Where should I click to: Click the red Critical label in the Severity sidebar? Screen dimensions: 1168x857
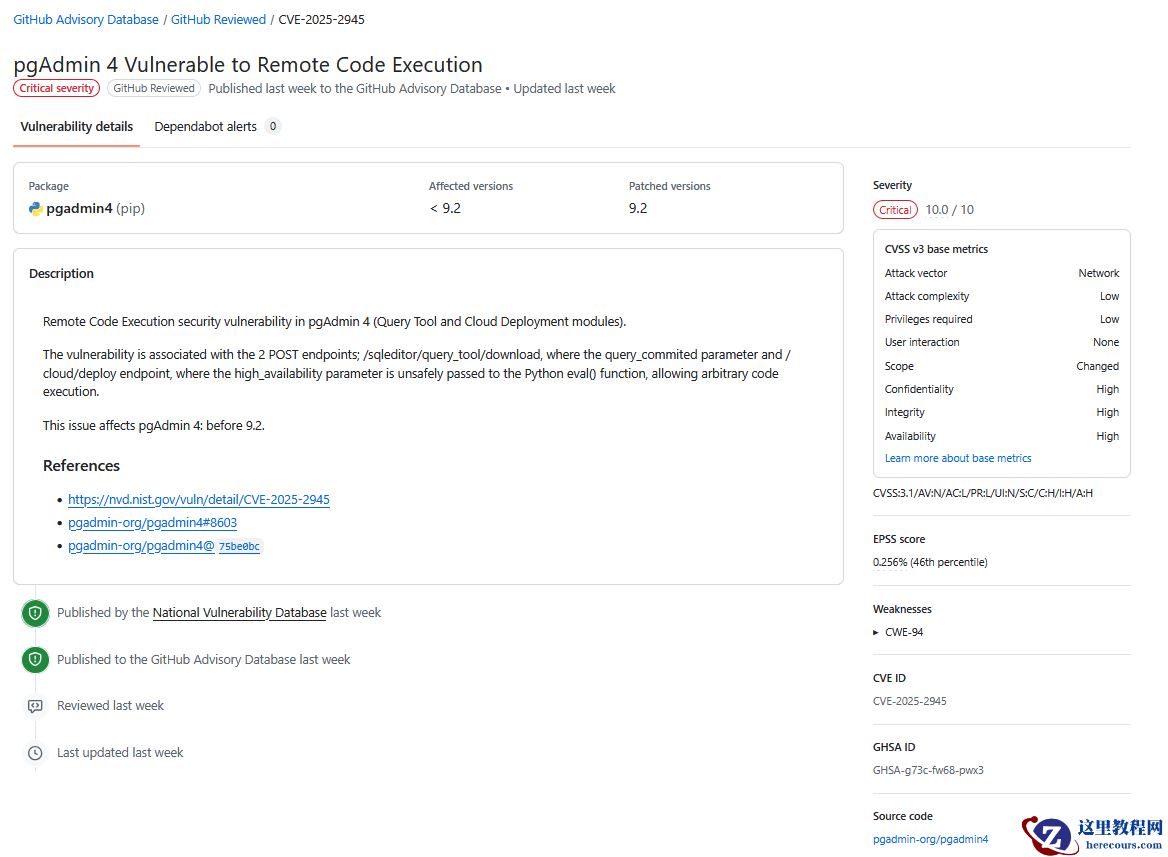895,210
